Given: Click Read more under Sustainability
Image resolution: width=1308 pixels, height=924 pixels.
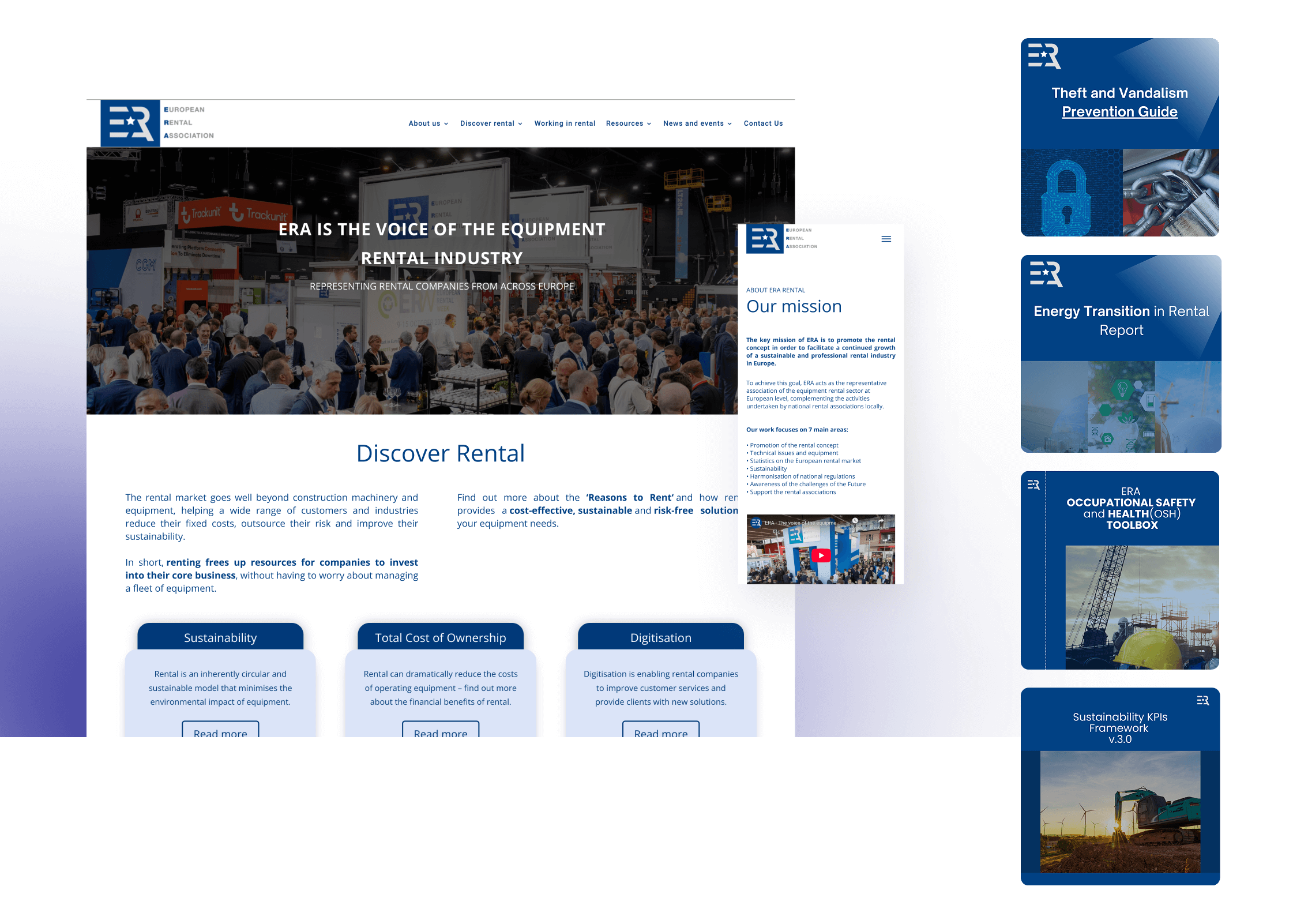Looking at the screenshot, I should point(220,731).
